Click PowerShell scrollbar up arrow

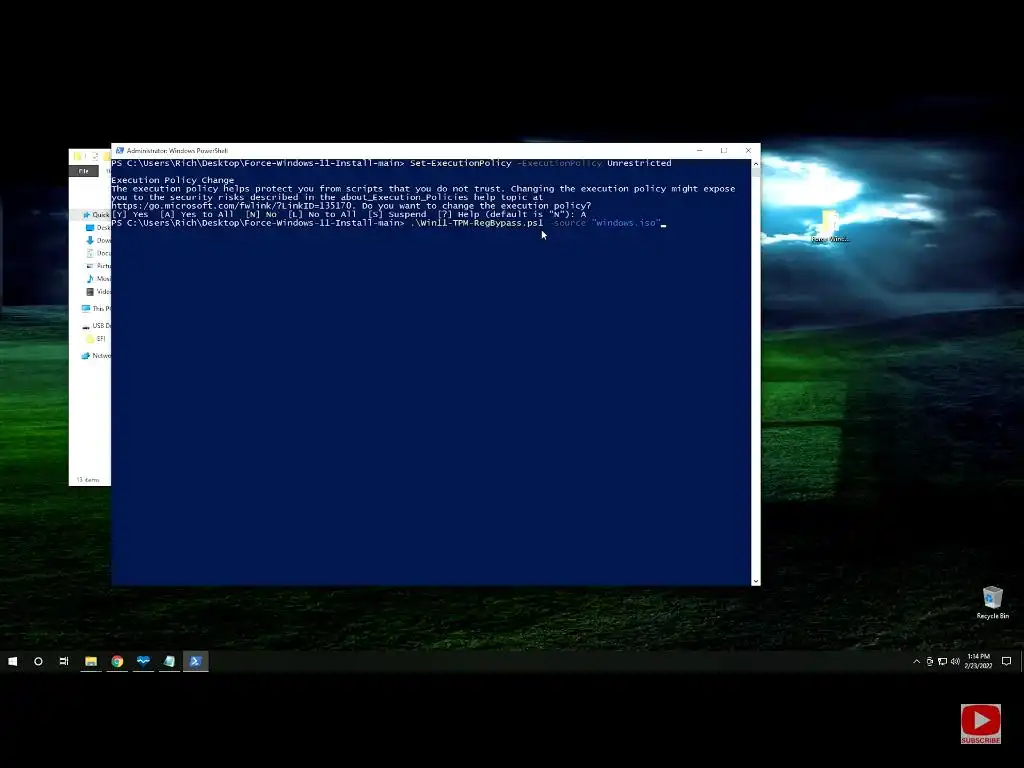tap(756, 164)
